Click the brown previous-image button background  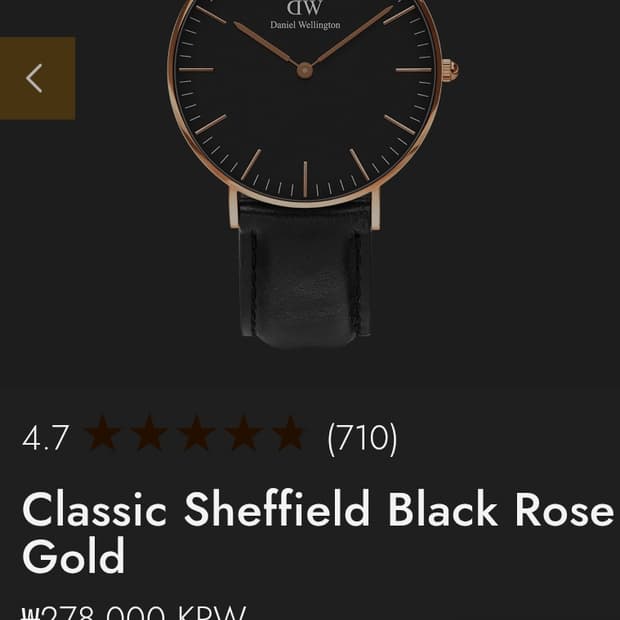tap(38, 78)
